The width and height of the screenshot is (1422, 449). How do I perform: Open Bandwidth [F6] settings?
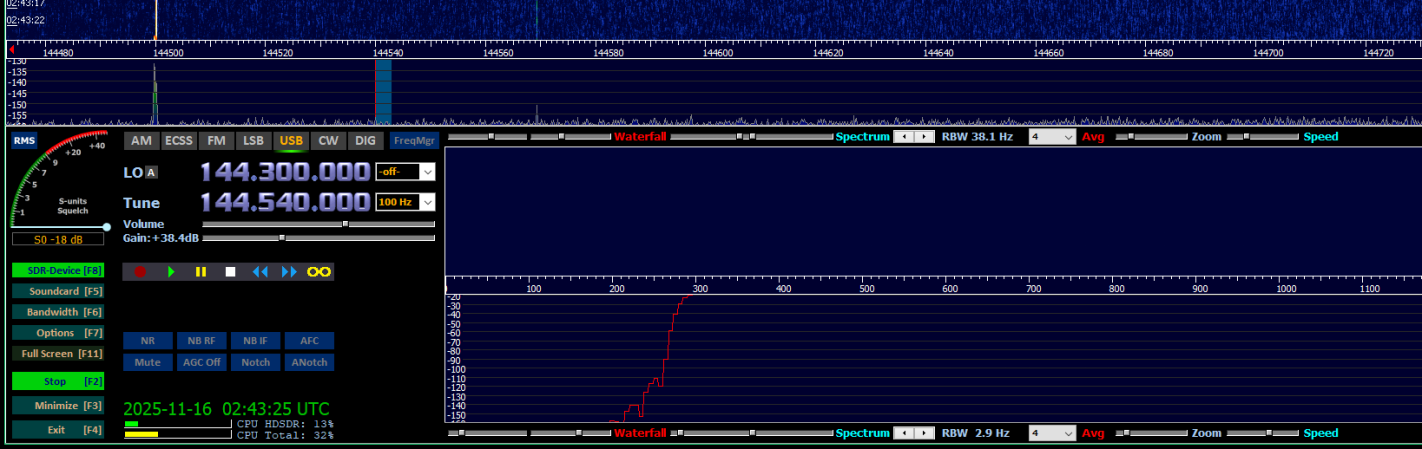point(57,312)
